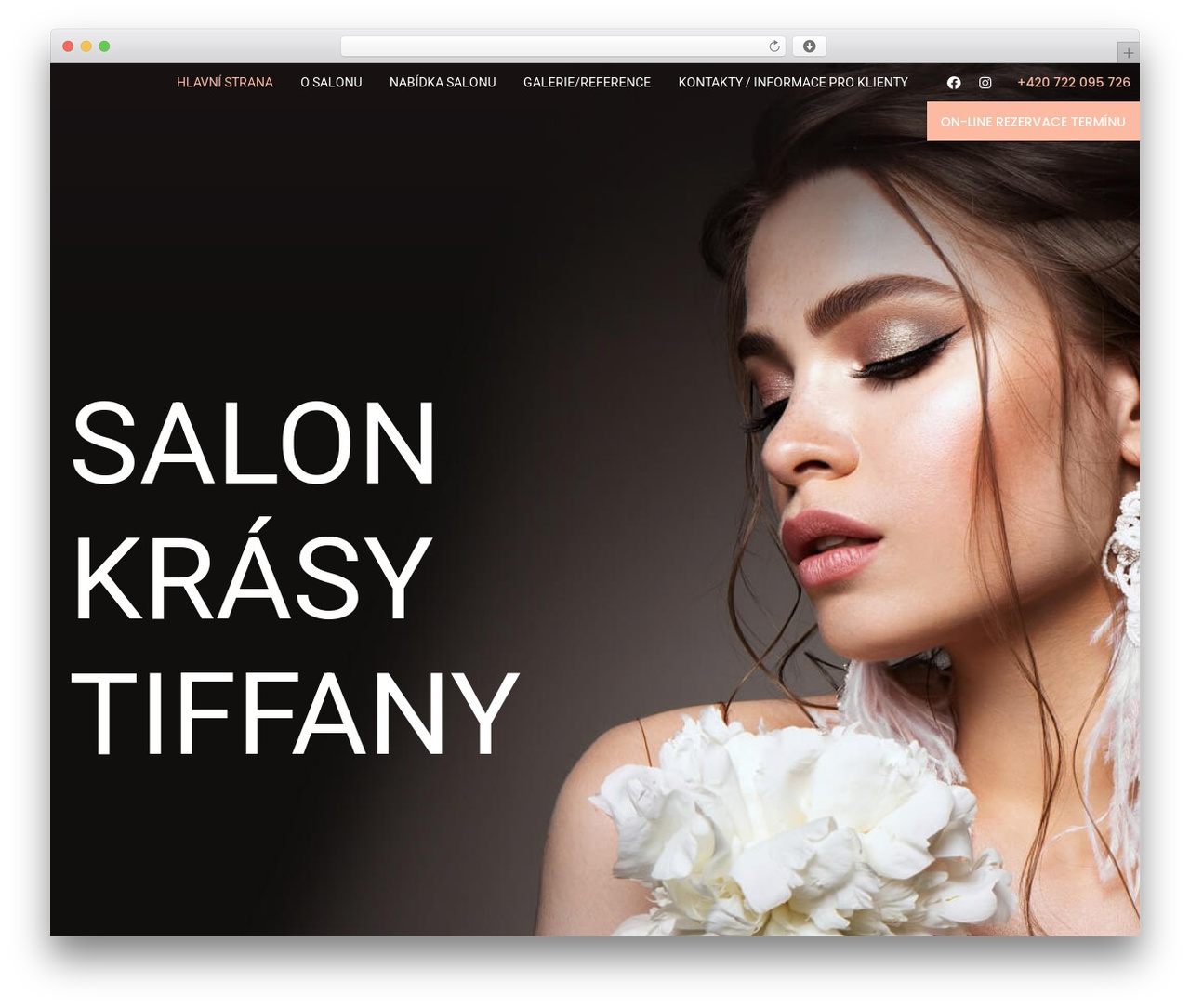Add a new browser tab with the plus button
Screen dimensions: 1190x1008
coord(1128,53)
